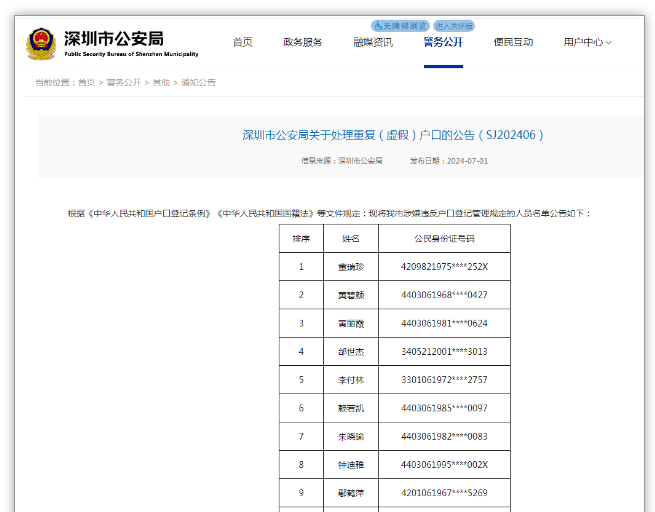Click ID number 4403061982****0083
Viewport: 655px width, 512px height.
pyautogui.click(x=444, y=436)
